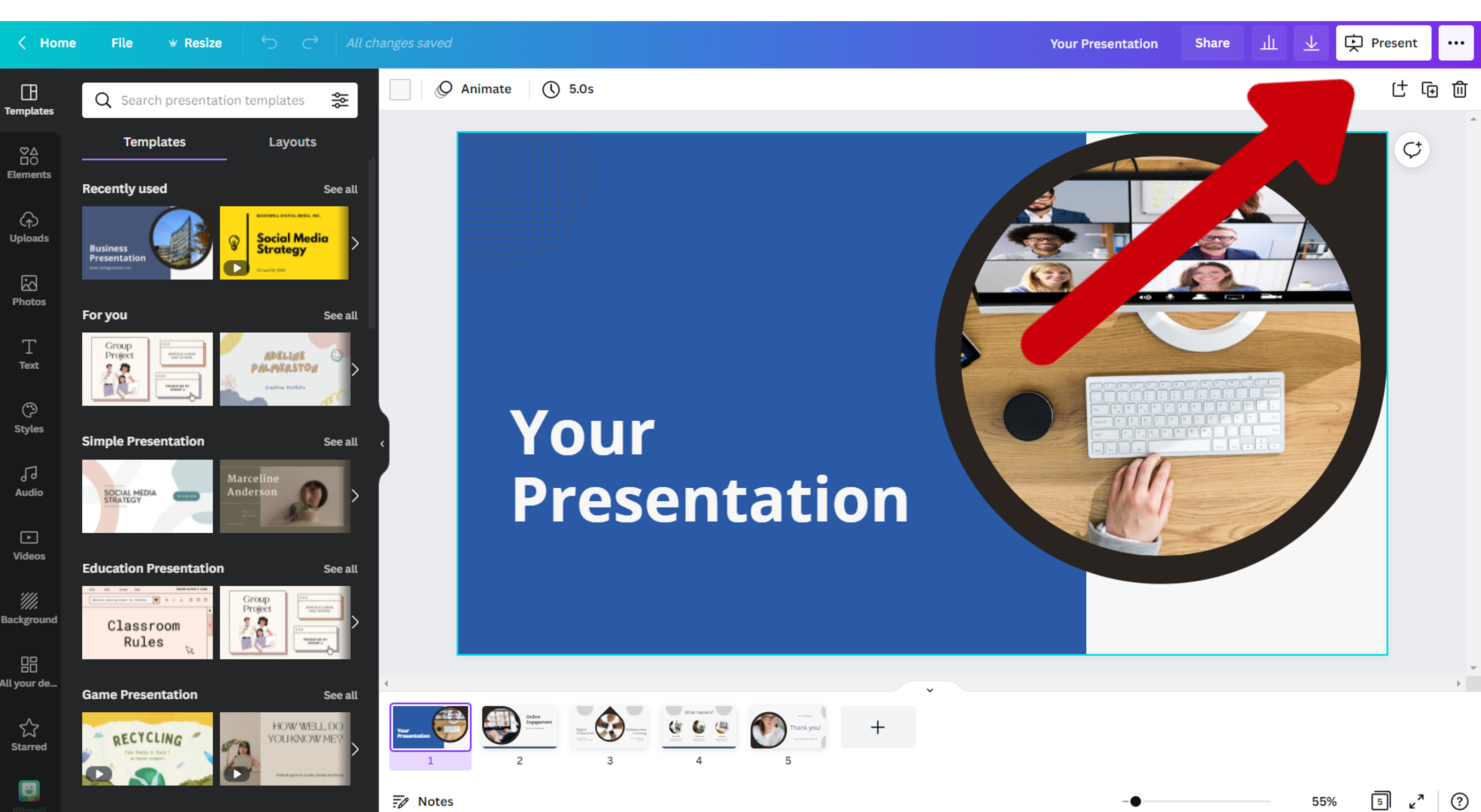Open the Styles sidebar panel

click(29, 418)
